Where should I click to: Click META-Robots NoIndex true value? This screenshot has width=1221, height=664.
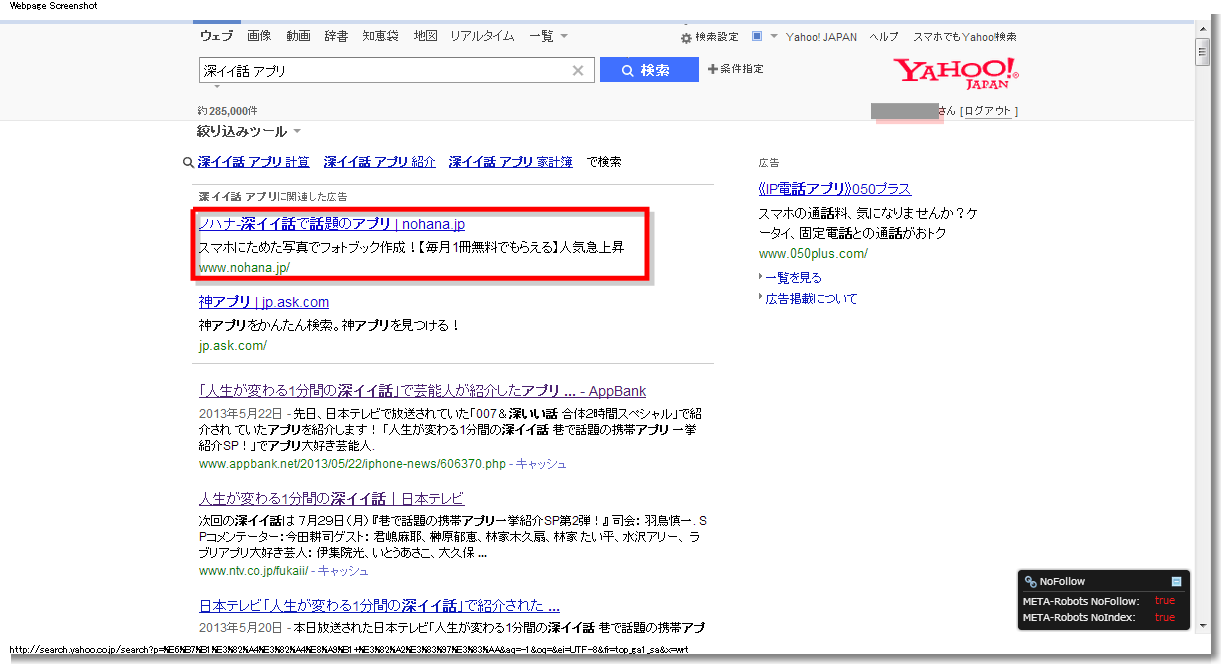[x=1164, y=618]
